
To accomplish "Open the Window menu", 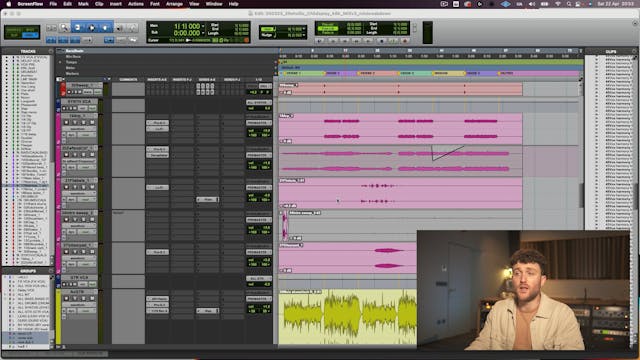I will coord(214,4).
